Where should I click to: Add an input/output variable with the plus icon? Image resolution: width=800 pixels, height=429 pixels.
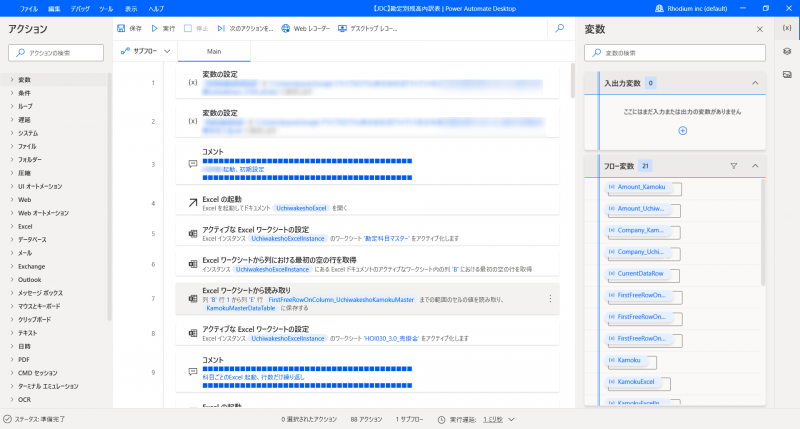(683, 131)
